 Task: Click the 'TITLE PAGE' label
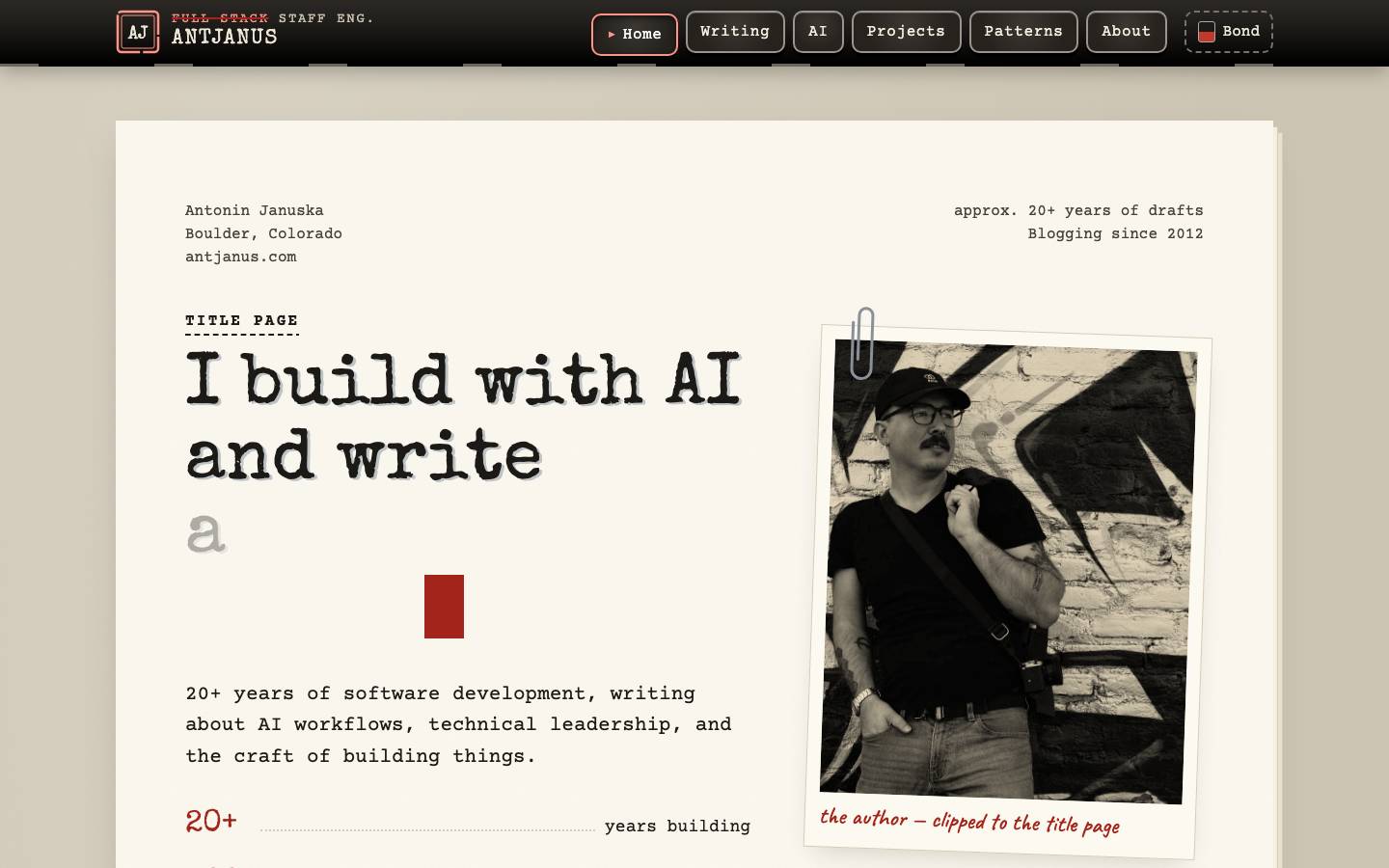(x=242, y=321)
